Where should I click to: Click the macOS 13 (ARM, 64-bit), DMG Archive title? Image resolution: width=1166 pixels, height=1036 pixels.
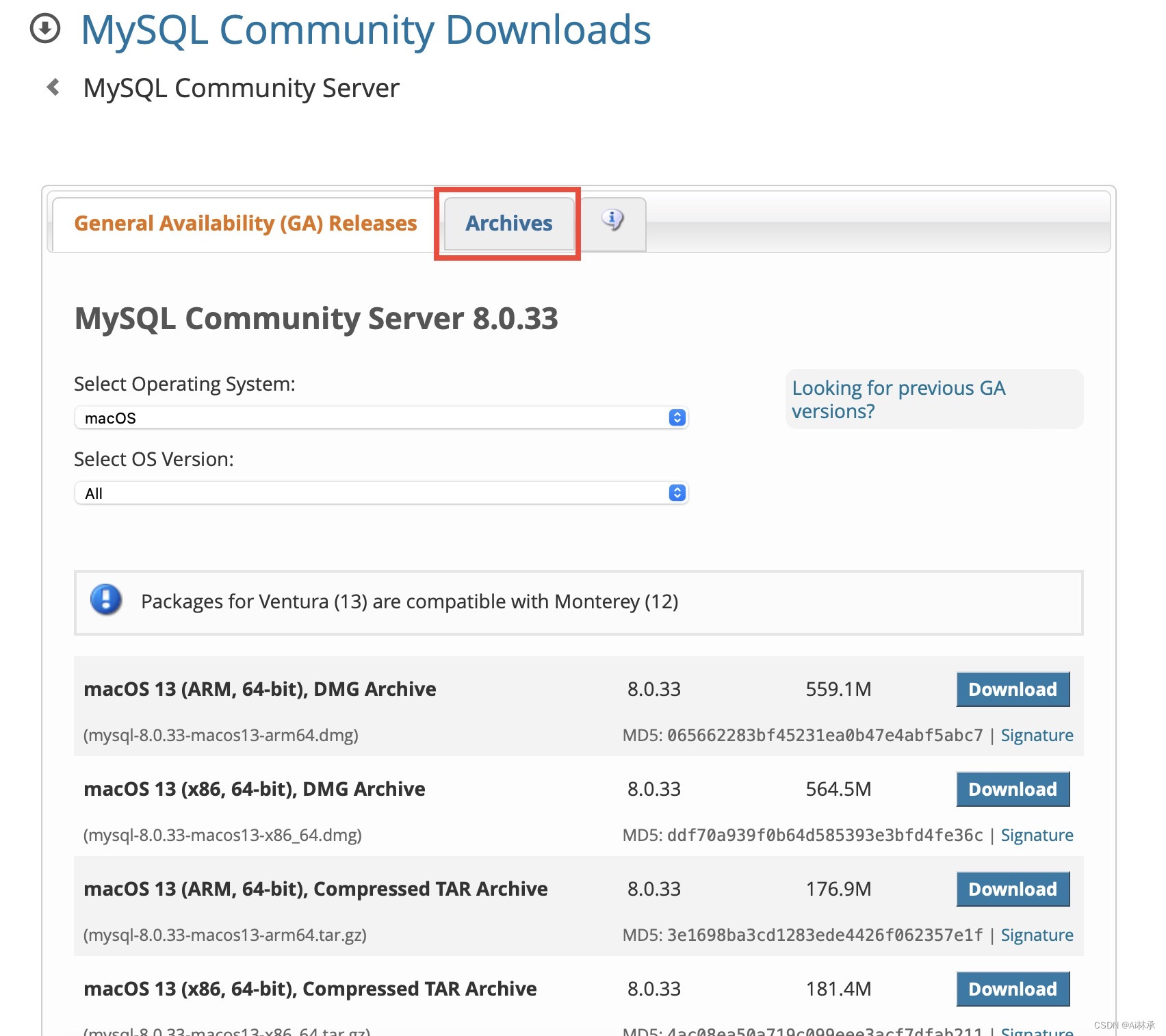pos(260,689)
